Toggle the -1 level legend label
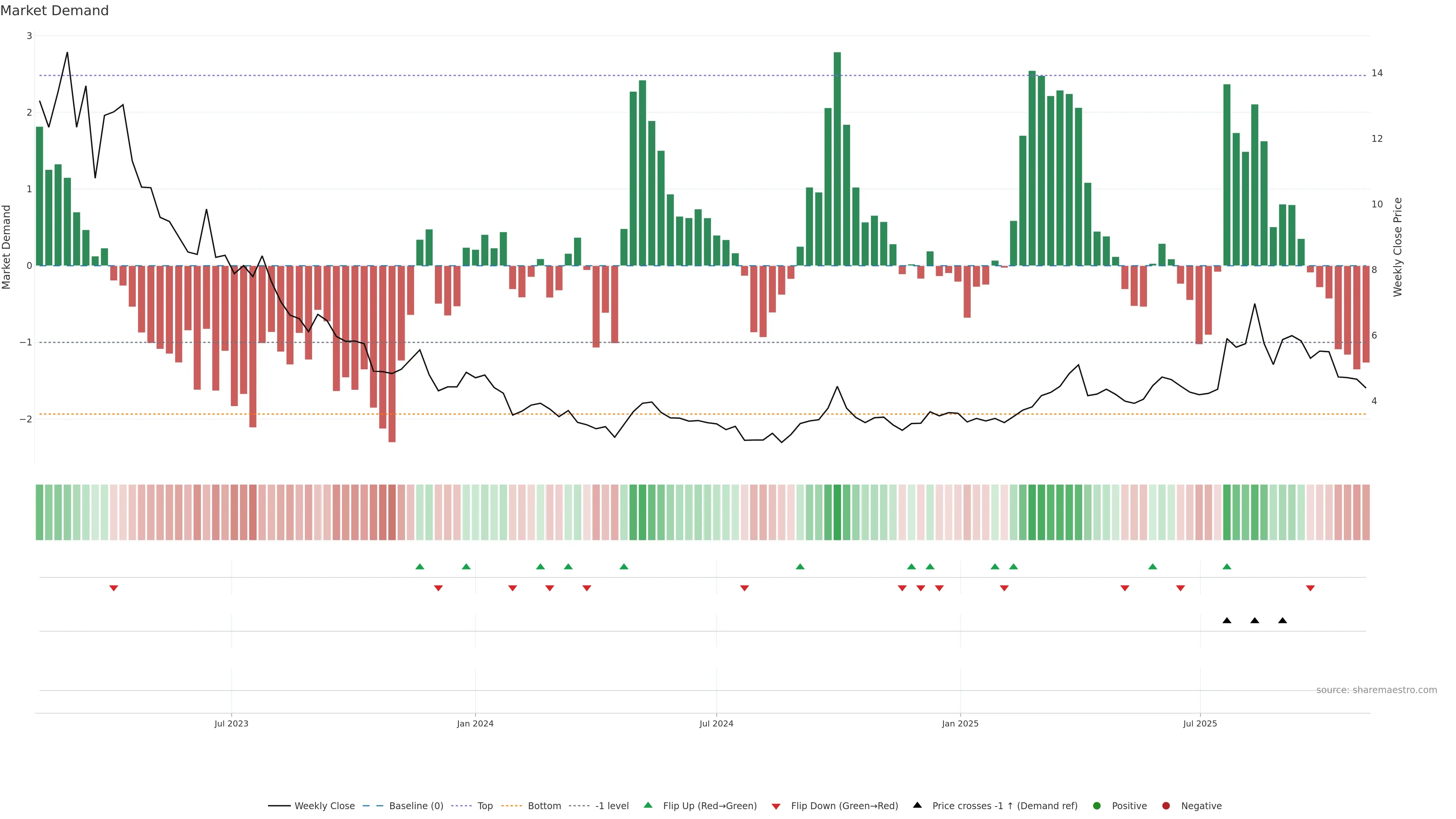 pos(612,805)
